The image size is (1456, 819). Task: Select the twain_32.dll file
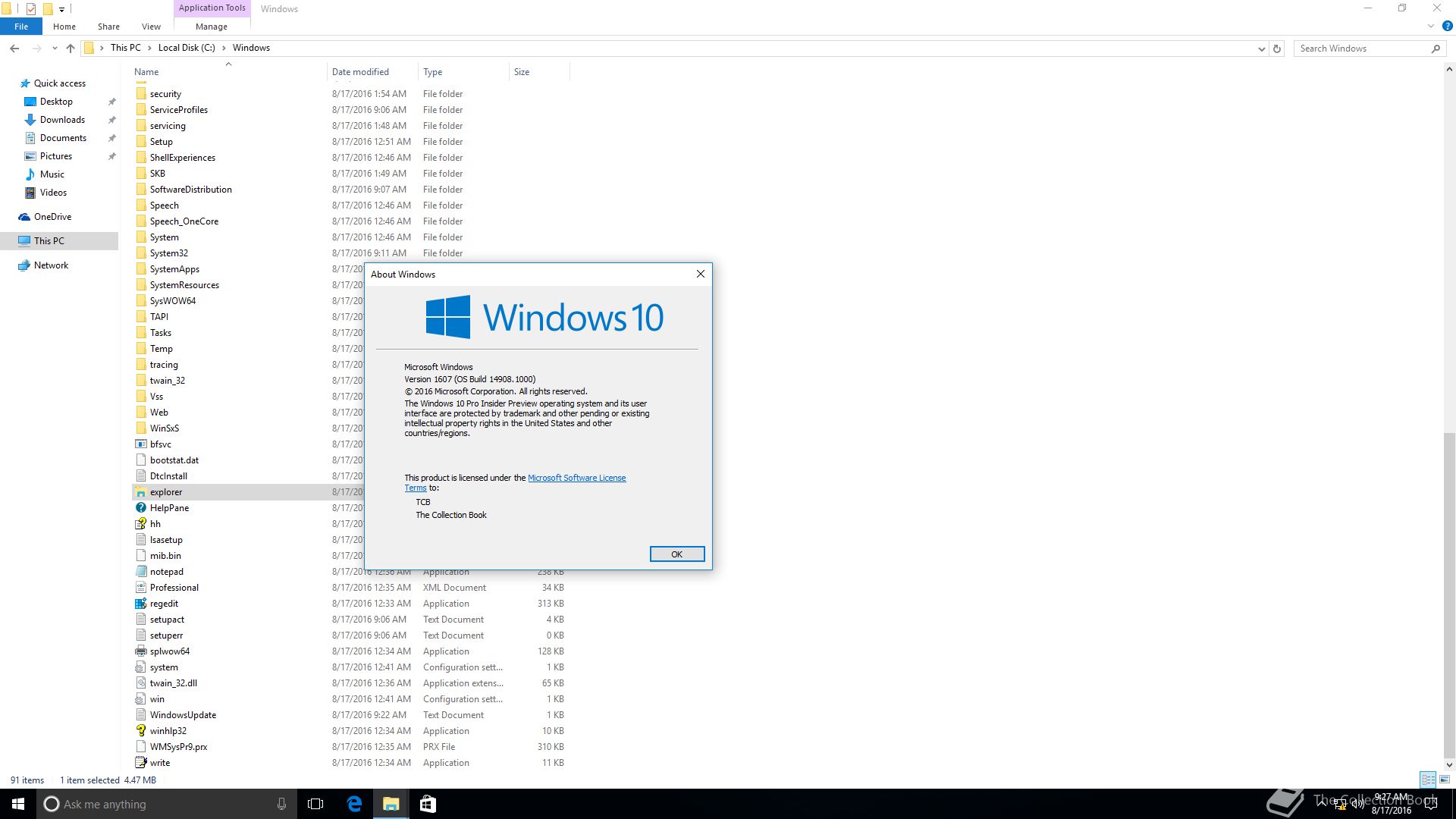173,683
